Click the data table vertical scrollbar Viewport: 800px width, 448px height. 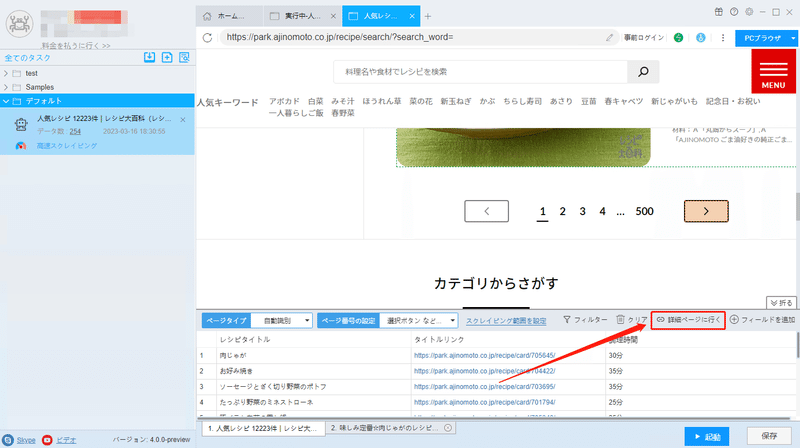797,345
